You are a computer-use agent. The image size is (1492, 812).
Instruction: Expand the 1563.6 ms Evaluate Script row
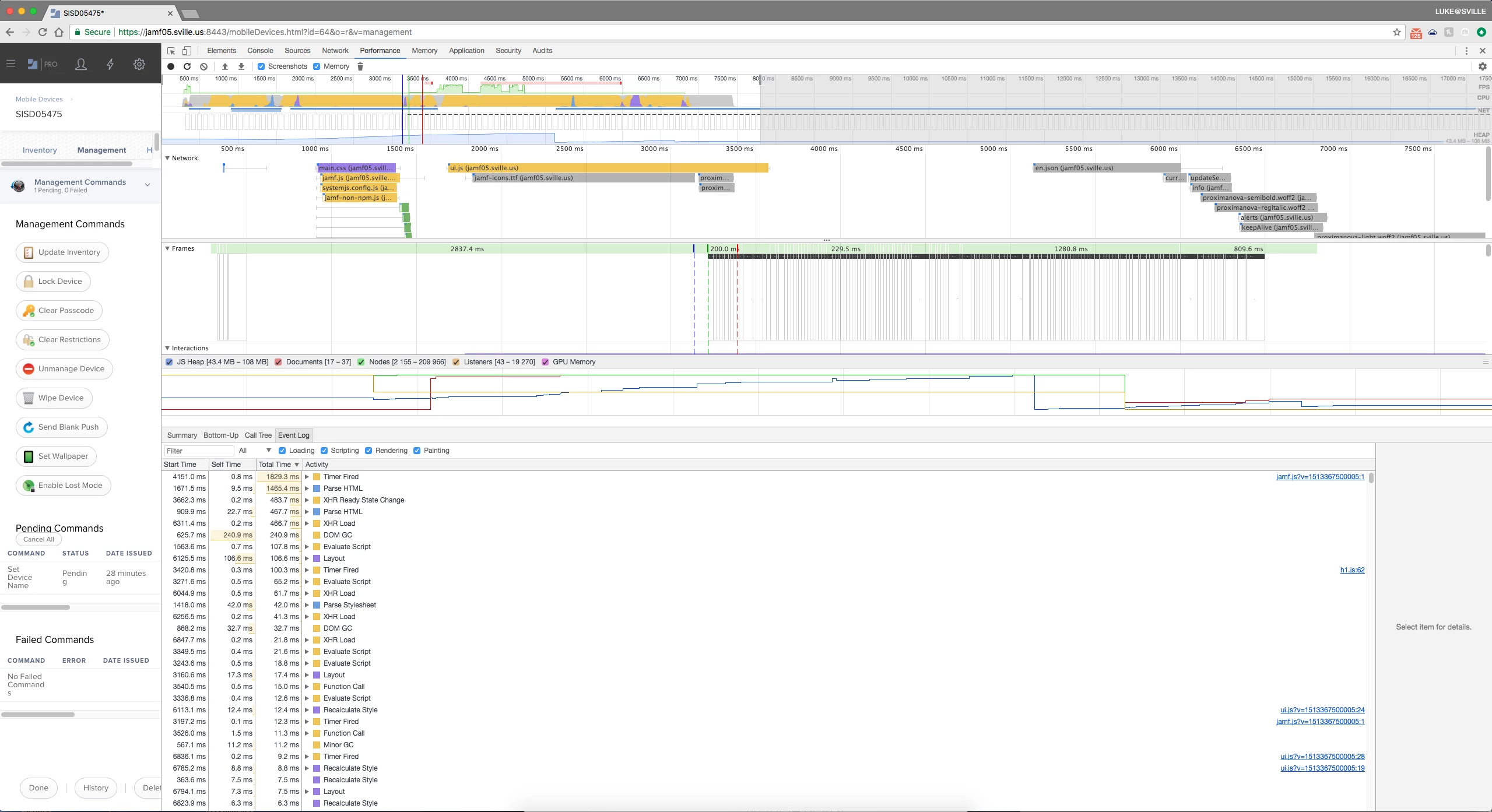click(x=307, y=547)
